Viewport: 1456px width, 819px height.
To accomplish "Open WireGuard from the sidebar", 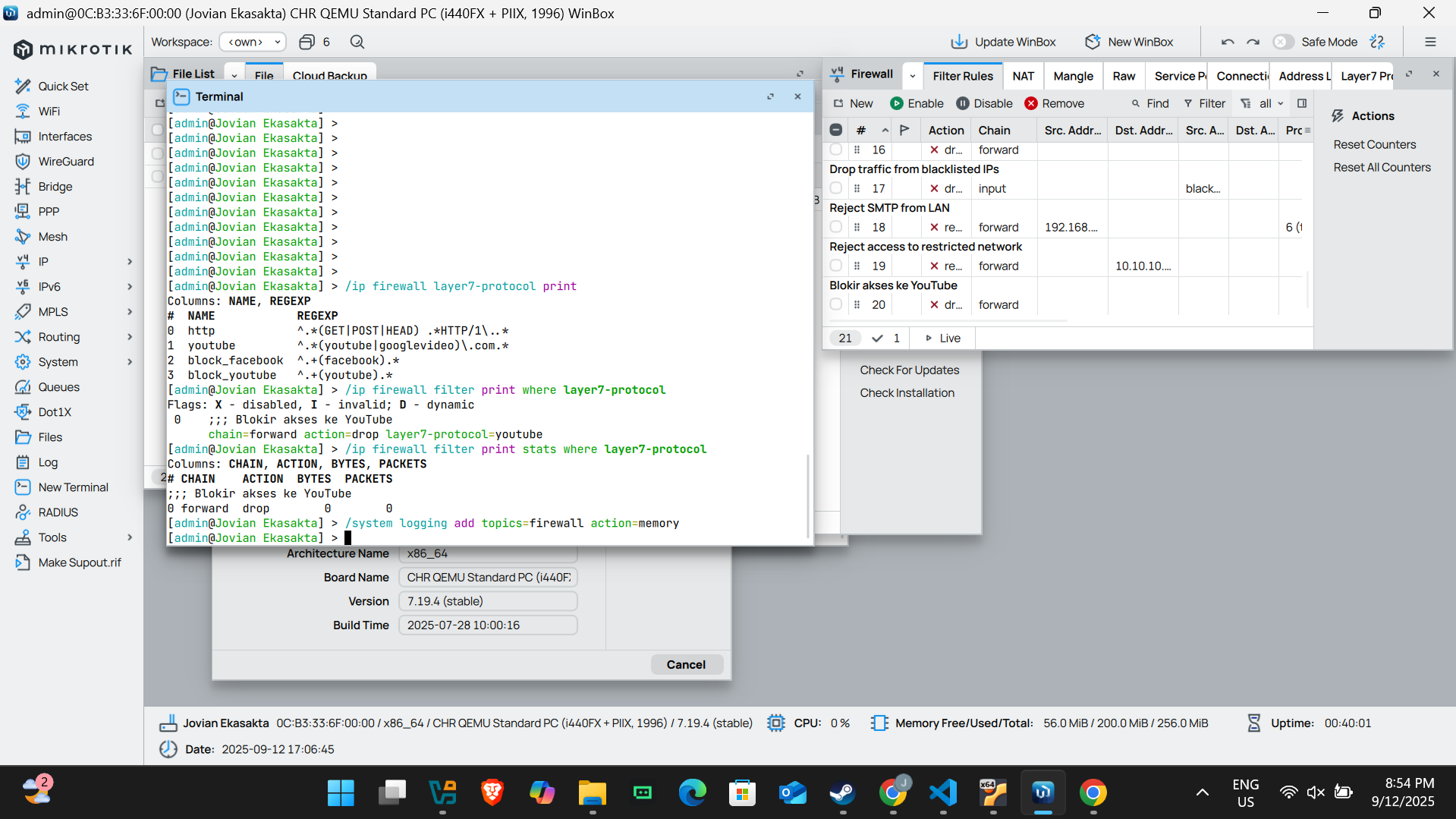I will click(x=66, y=161).
